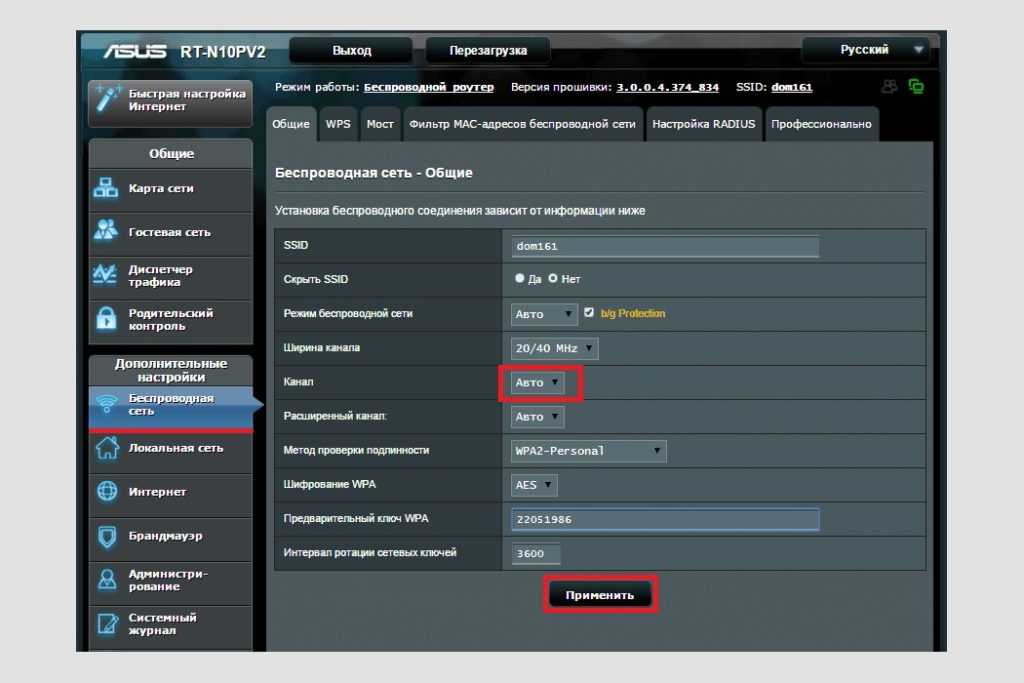
Task: Switch to the WPS tab
Action: (x=338, y=125)
